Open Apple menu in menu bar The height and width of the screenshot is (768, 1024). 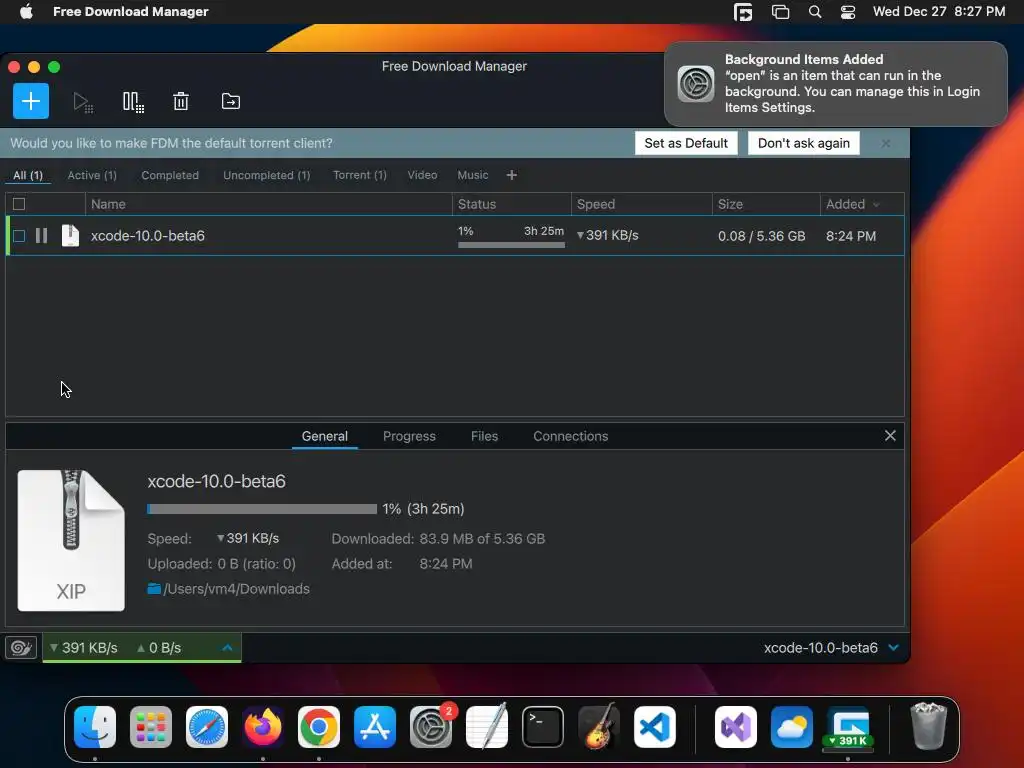[26, 11]
